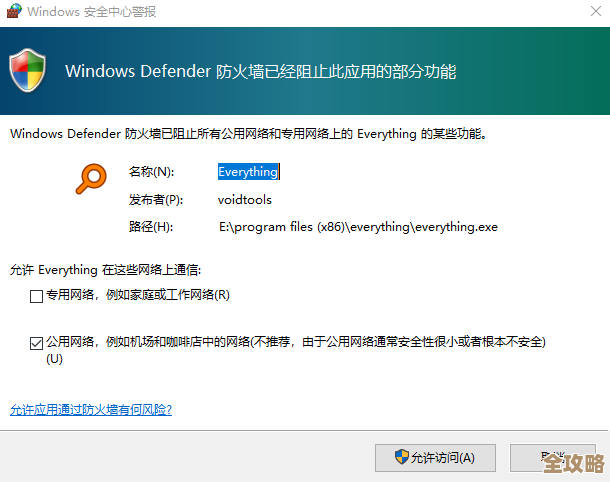Screen dimensions: 610x482
Task: Enable the private network checkbox (专用网络)
Action: point(36,296)
